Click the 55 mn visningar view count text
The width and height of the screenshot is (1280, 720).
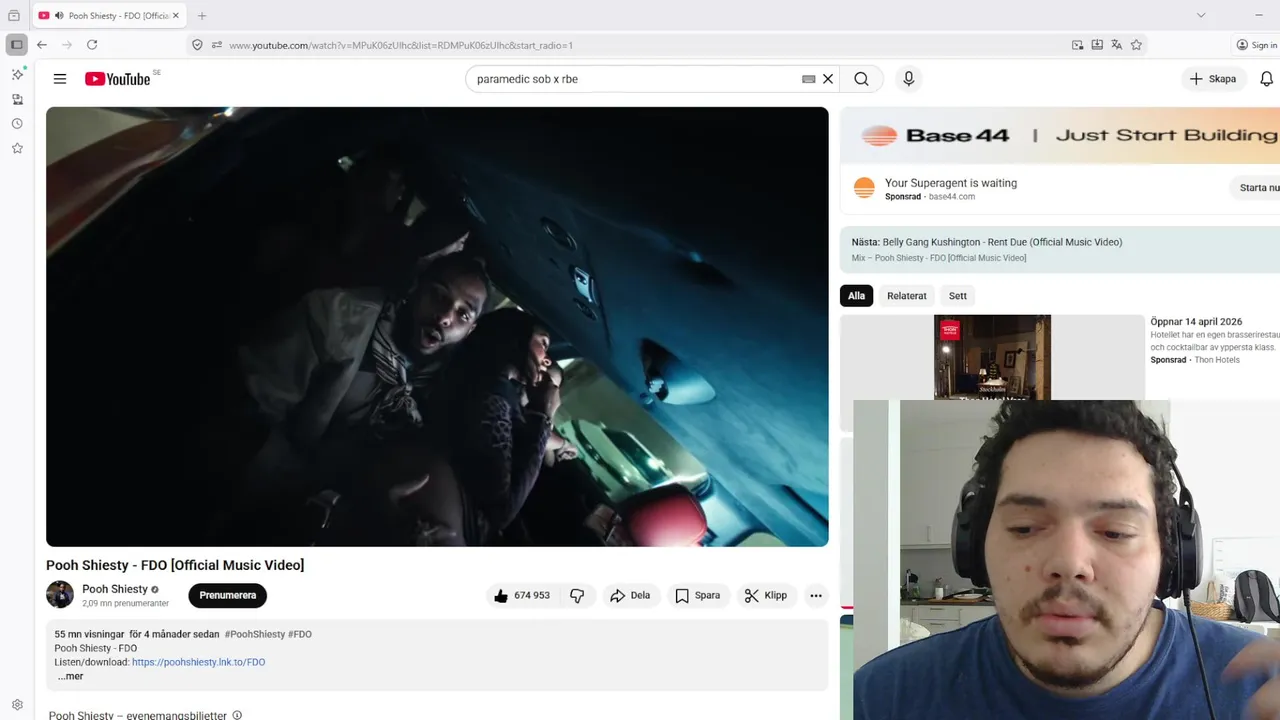pos(89,634)
